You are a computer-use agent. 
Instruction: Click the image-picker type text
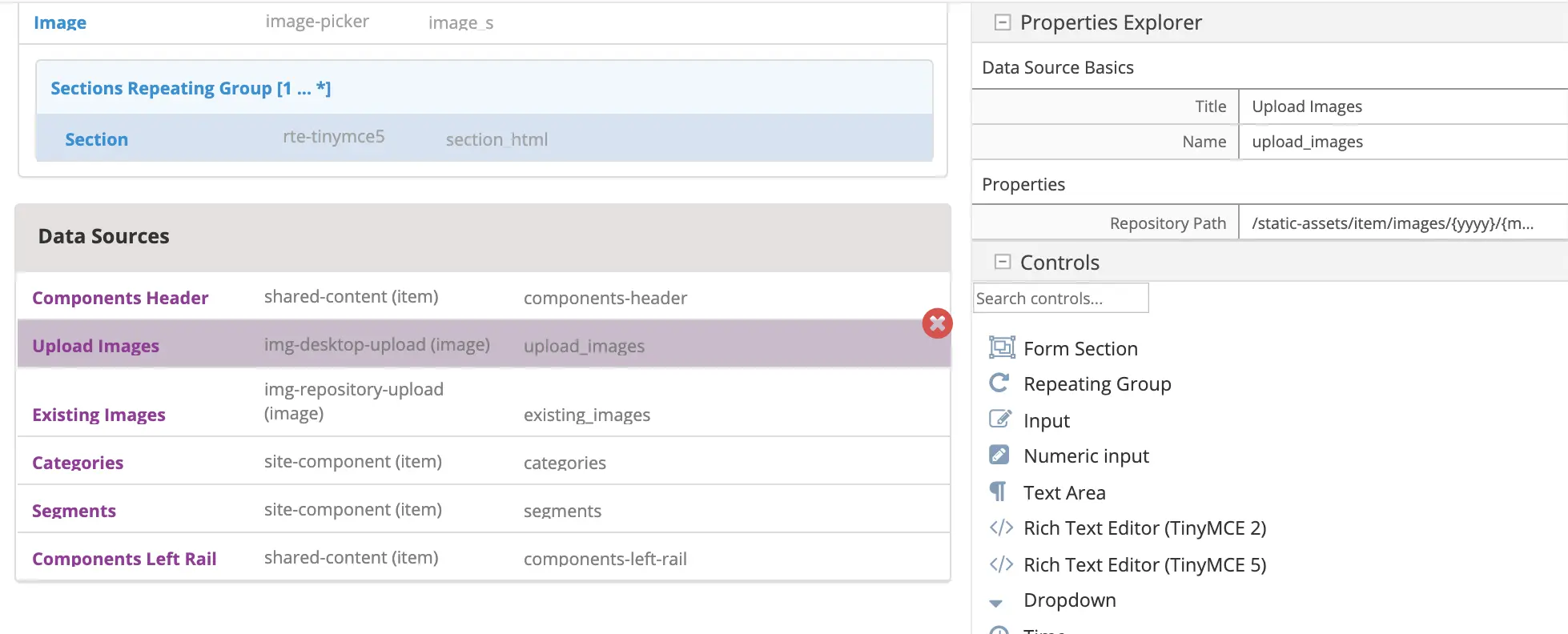click(317, 22)
